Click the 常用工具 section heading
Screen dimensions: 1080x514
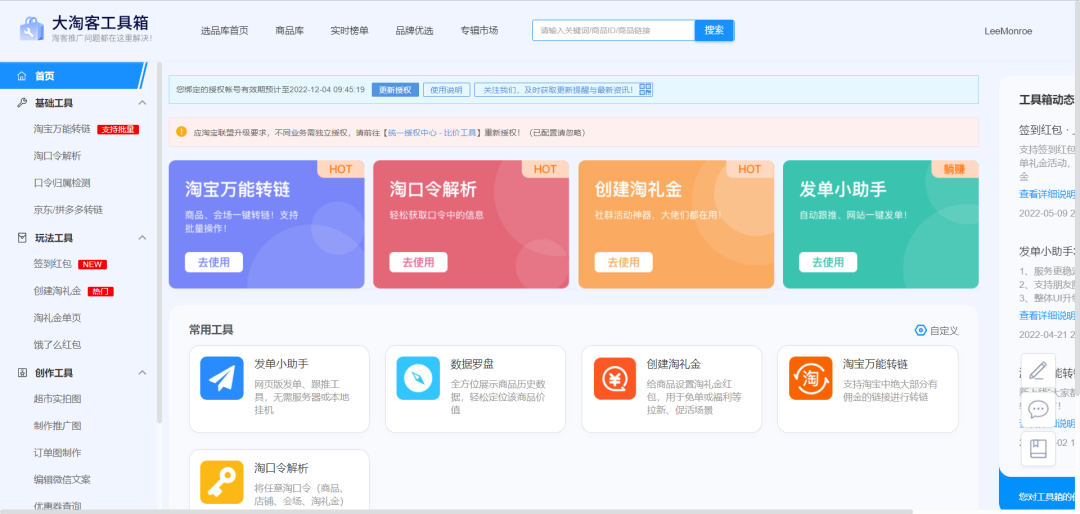[x=211, y=329]
